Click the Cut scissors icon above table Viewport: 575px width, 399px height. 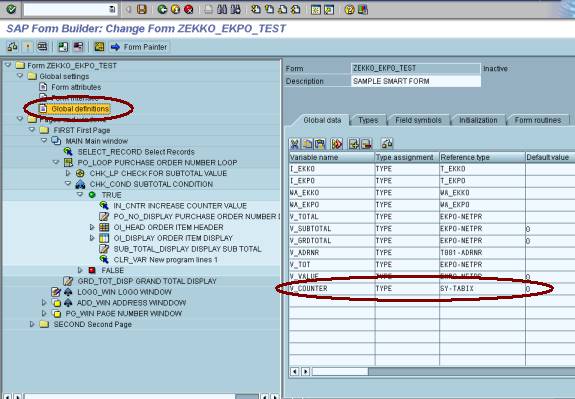[295, 144]
